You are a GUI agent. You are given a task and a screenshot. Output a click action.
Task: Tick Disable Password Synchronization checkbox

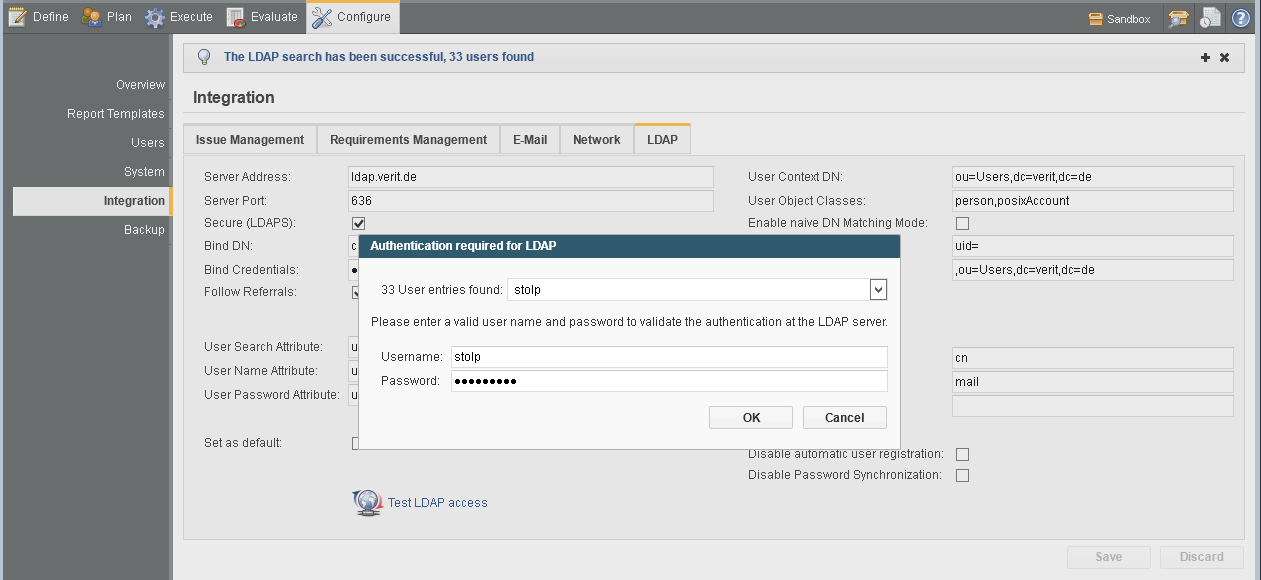click(962, 476)
